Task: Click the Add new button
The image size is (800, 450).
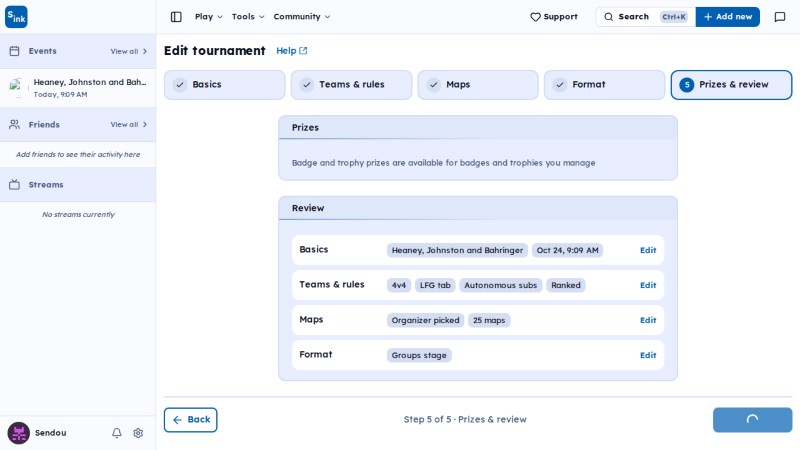Action: tap(728, 17)
